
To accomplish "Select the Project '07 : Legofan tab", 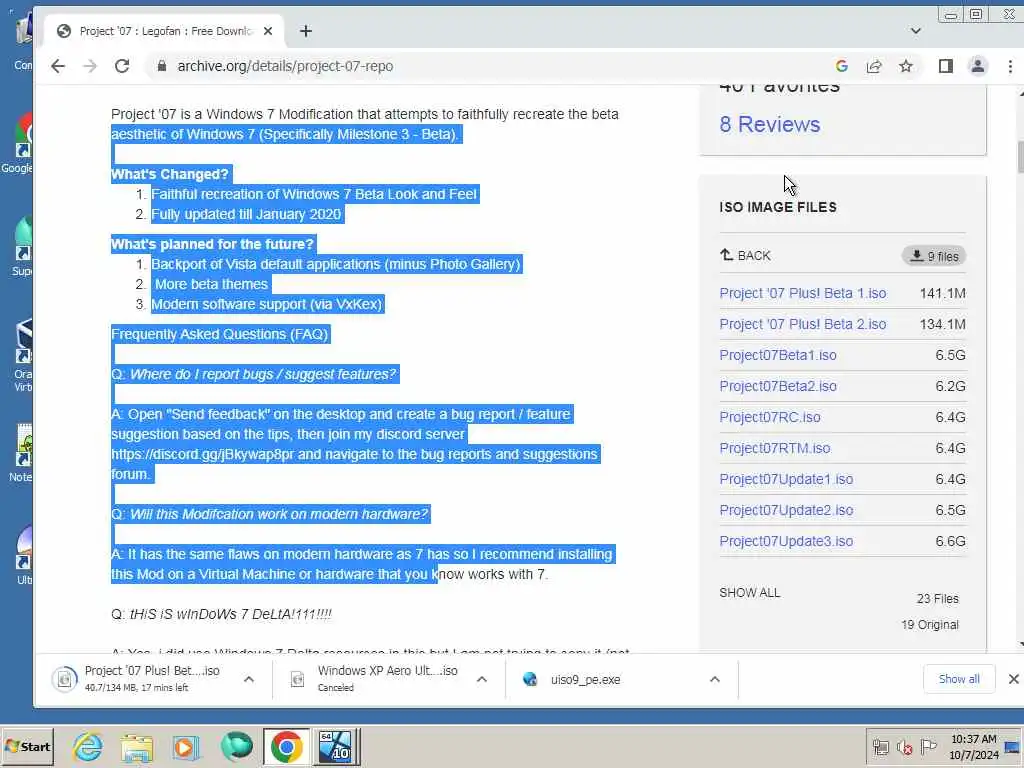I will point(163,31).
